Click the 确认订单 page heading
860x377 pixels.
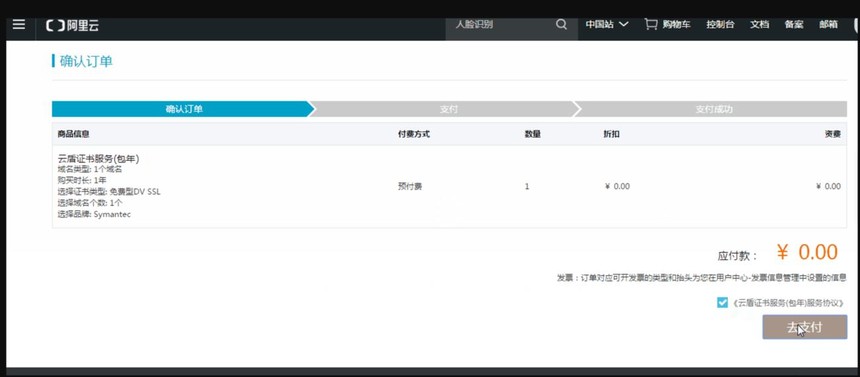86,61
